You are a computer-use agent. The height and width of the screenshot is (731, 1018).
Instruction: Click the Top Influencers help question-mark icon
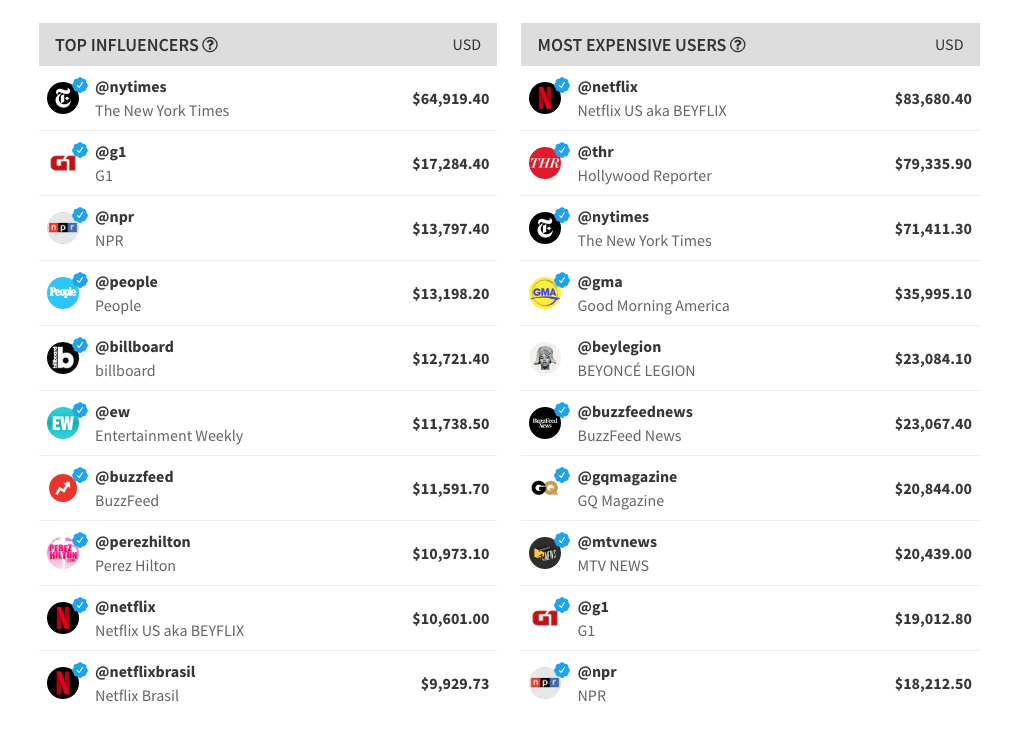pos(210,45)
